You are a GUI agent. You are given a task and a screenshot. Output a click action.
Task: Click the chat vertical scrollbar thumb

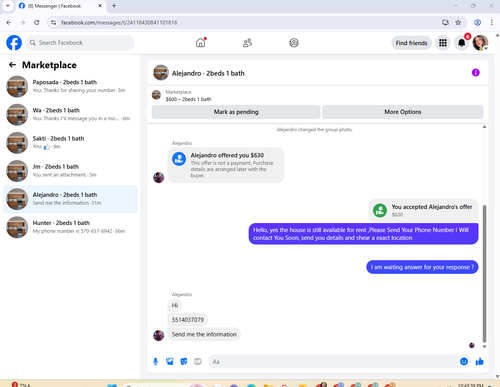(484, 274)
